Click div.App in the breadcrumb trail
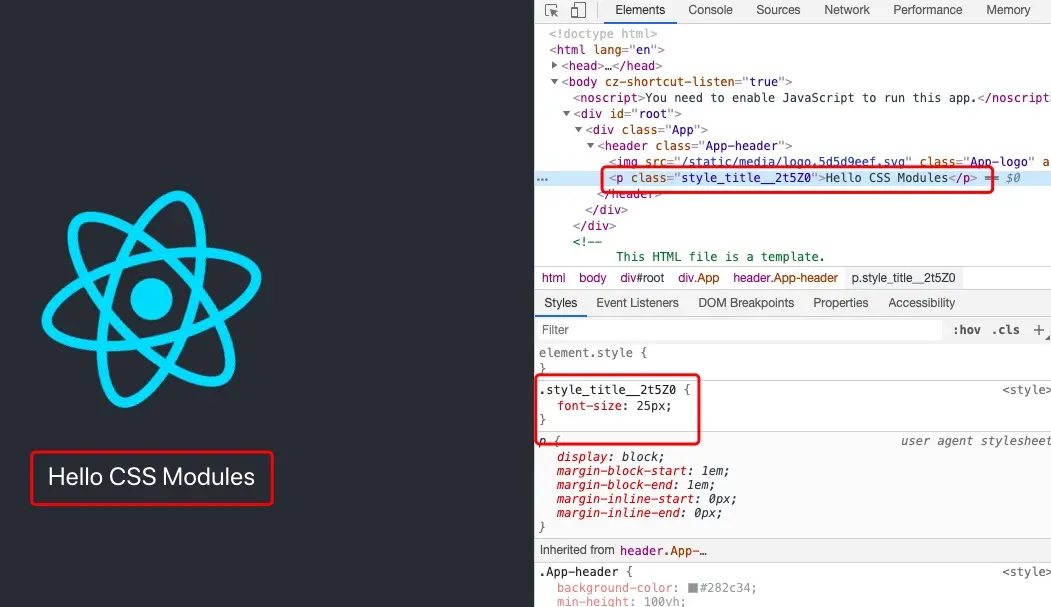 (698, 278)
